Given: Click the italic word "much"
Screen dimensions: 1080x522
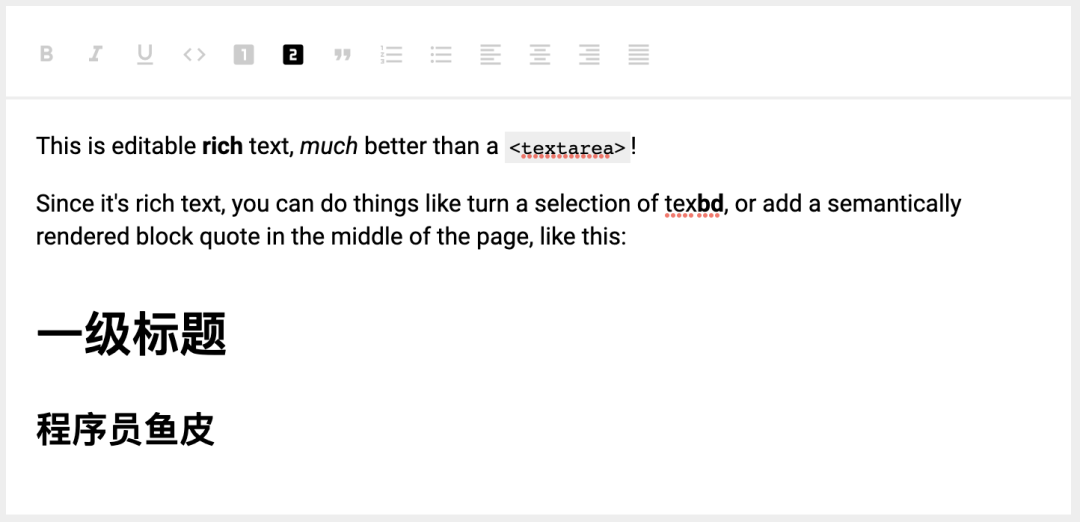Looking at the screenshot, I should click(328, 146).
